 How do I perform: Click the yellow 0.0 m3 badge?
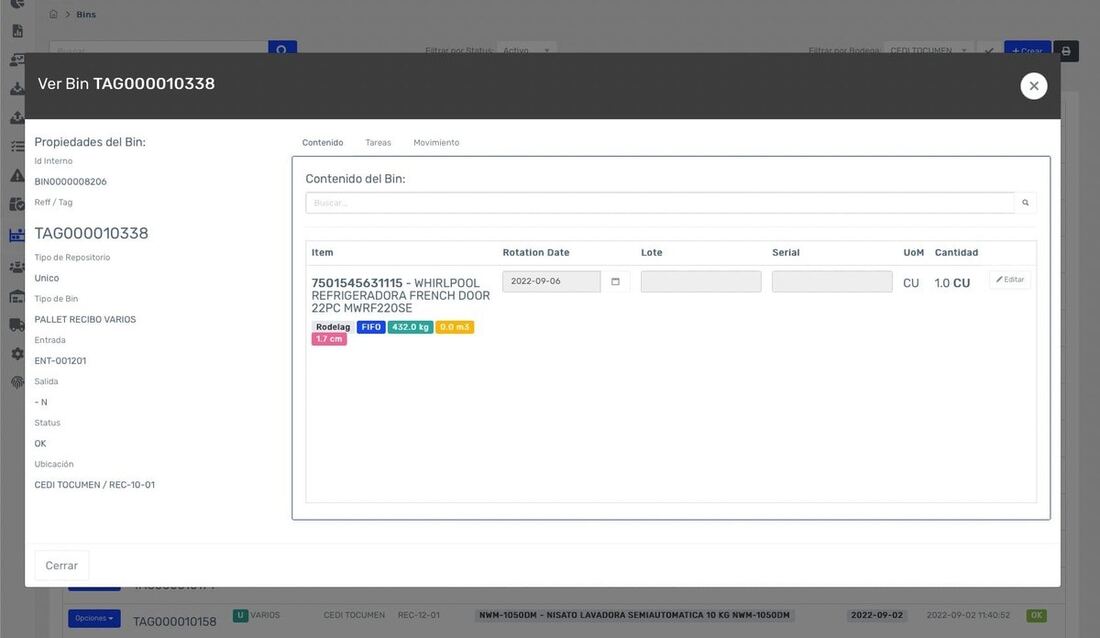coord(455,327)
